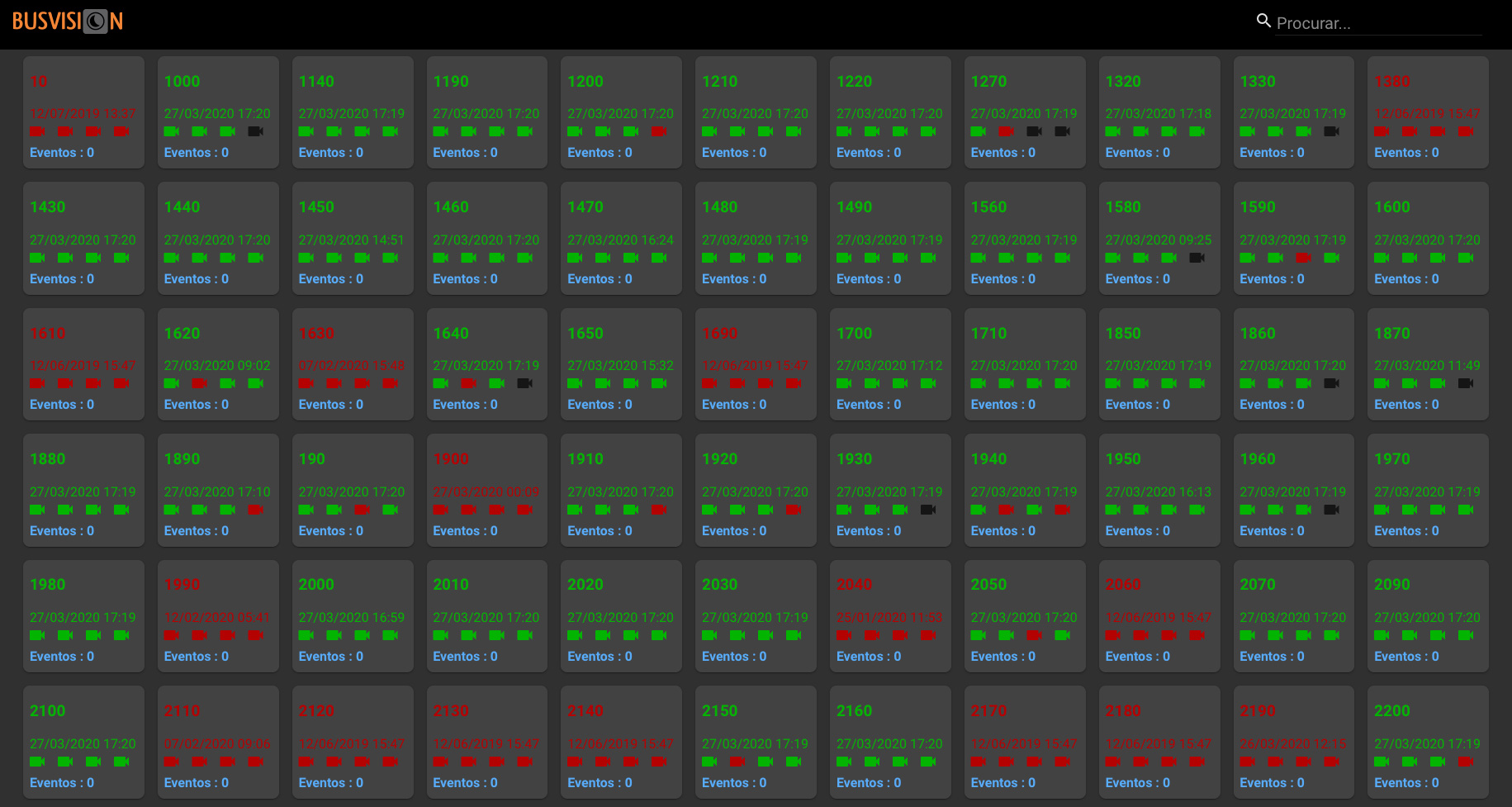1512x807 pixels.
Task: Click the date 26/03/2020 12:15 on card 2190
Action: click(1293, 743)
